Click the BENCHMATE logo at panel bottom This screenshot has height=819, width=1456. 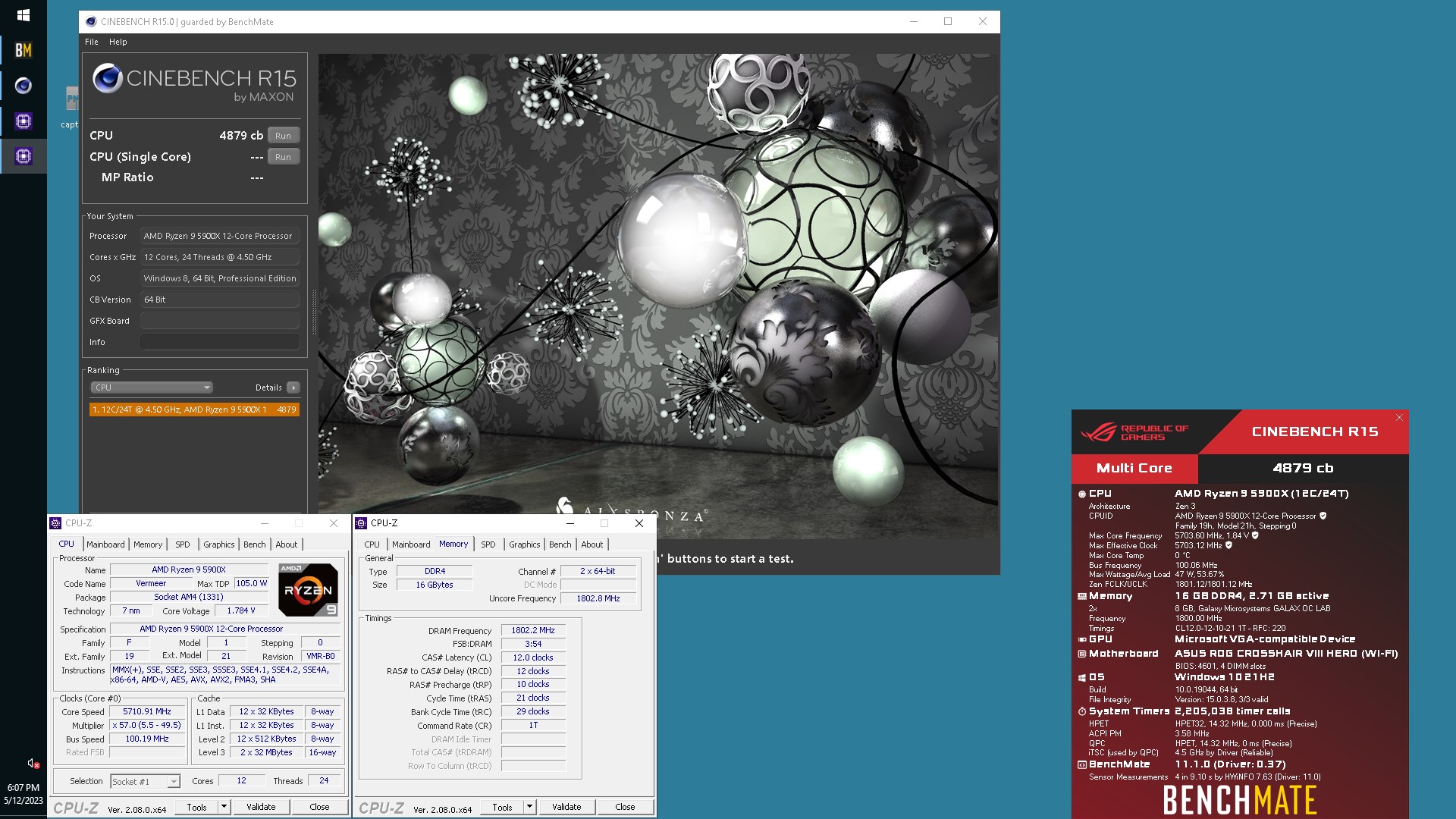1240,800
